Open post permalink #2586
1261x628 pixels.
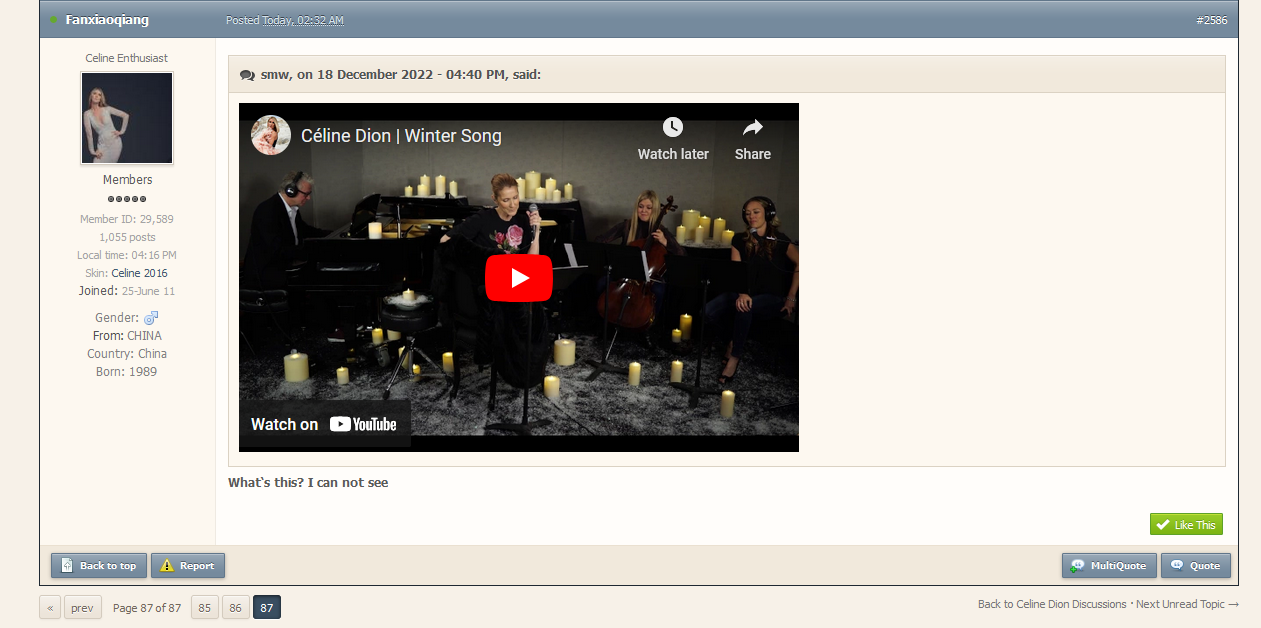(1211, 20)
